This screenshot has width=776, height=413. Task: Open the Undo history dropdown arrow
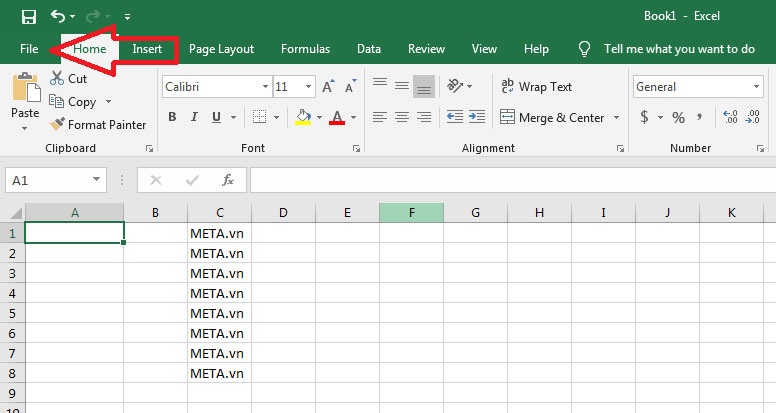pyautogui.click(x=73, y=17)
